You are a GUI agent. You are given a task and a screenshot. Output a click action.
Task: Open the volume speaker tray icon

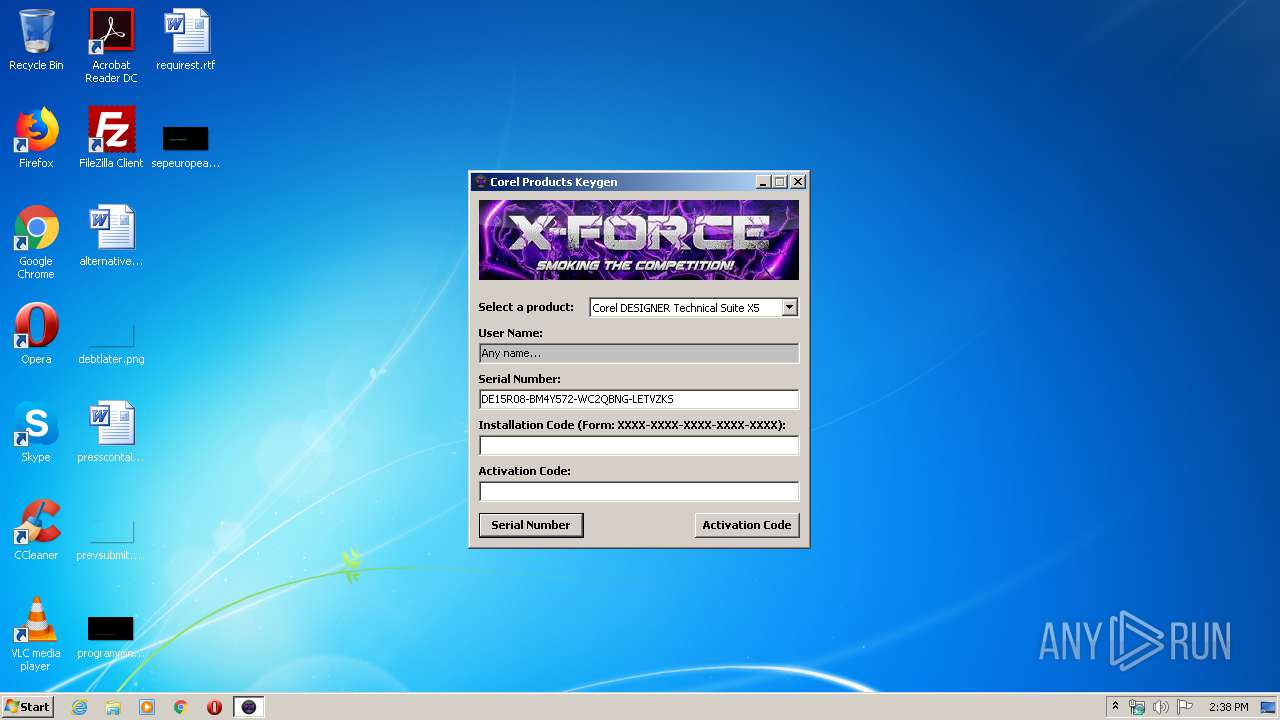[1161, 707]
